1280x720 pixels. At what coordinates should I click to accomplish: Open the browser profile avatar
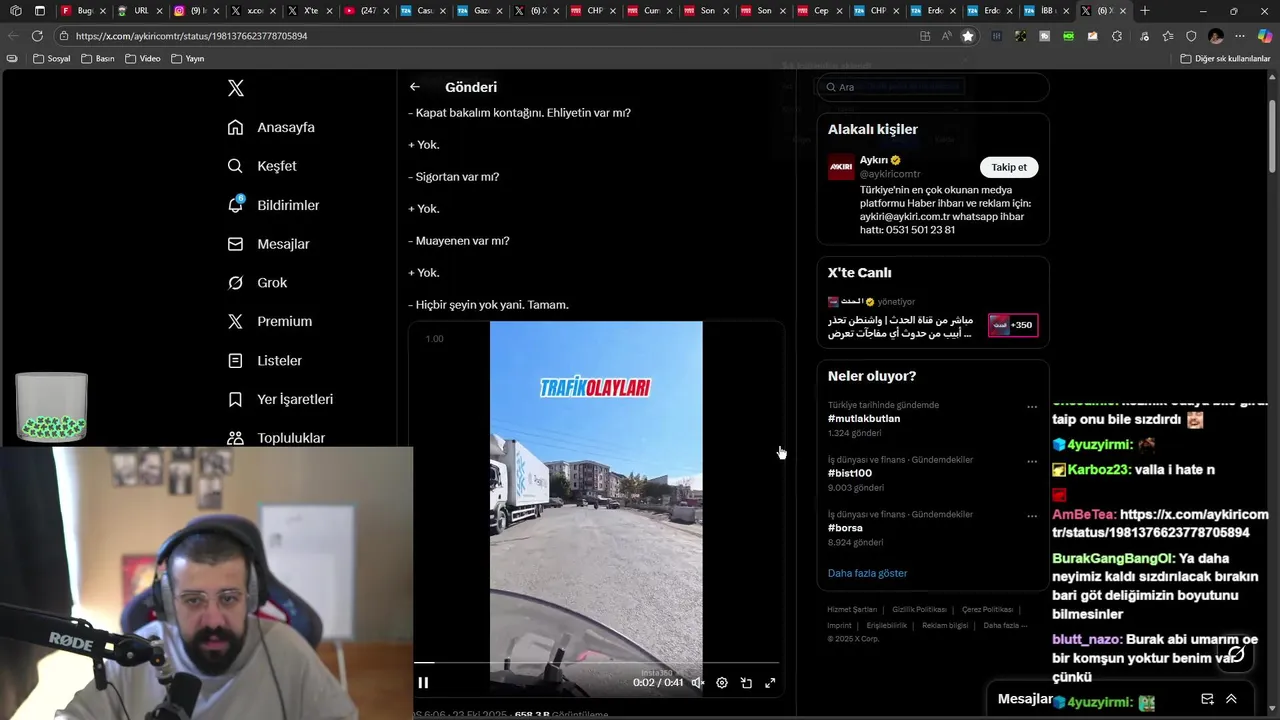1216,36
